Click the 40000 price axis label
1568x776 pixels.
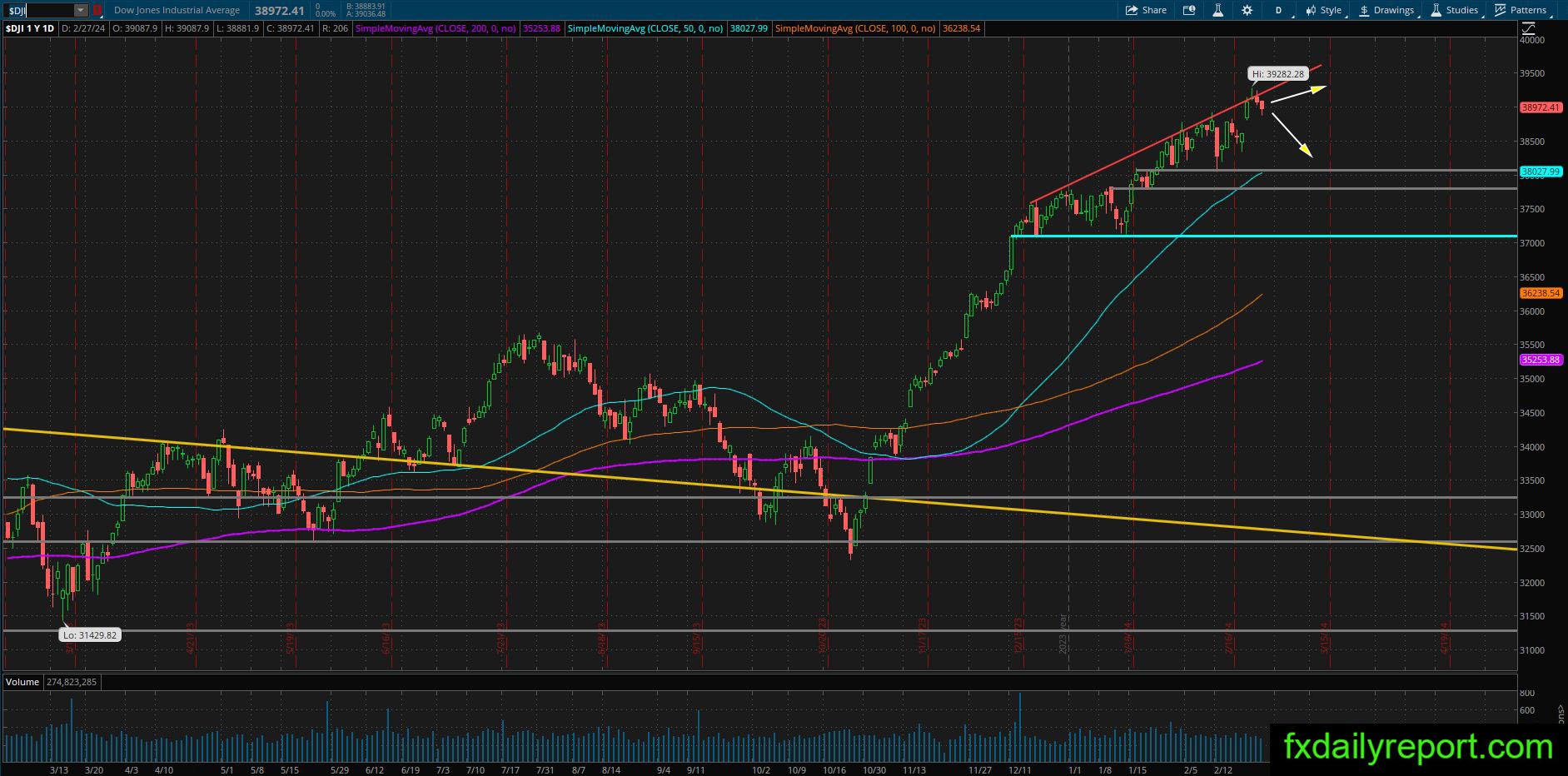[x=1532, y=40]
